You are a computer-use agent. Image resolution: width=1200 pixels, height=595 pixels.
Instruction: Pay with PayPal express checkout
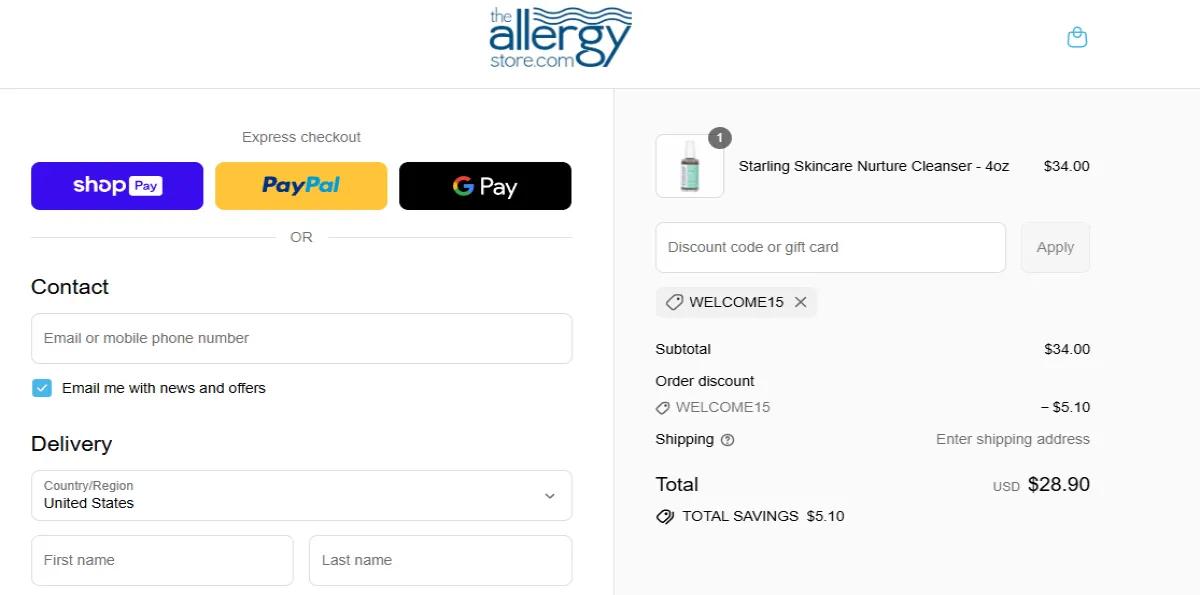click(x=301, y=185)
